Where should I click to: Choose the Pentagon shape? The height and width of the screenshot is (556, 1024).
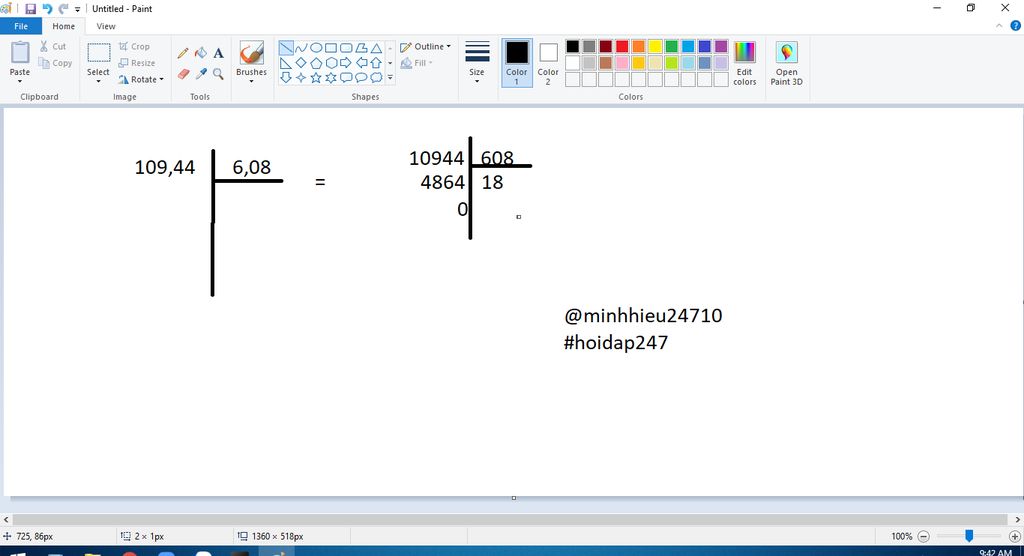[x=316, y=63]
